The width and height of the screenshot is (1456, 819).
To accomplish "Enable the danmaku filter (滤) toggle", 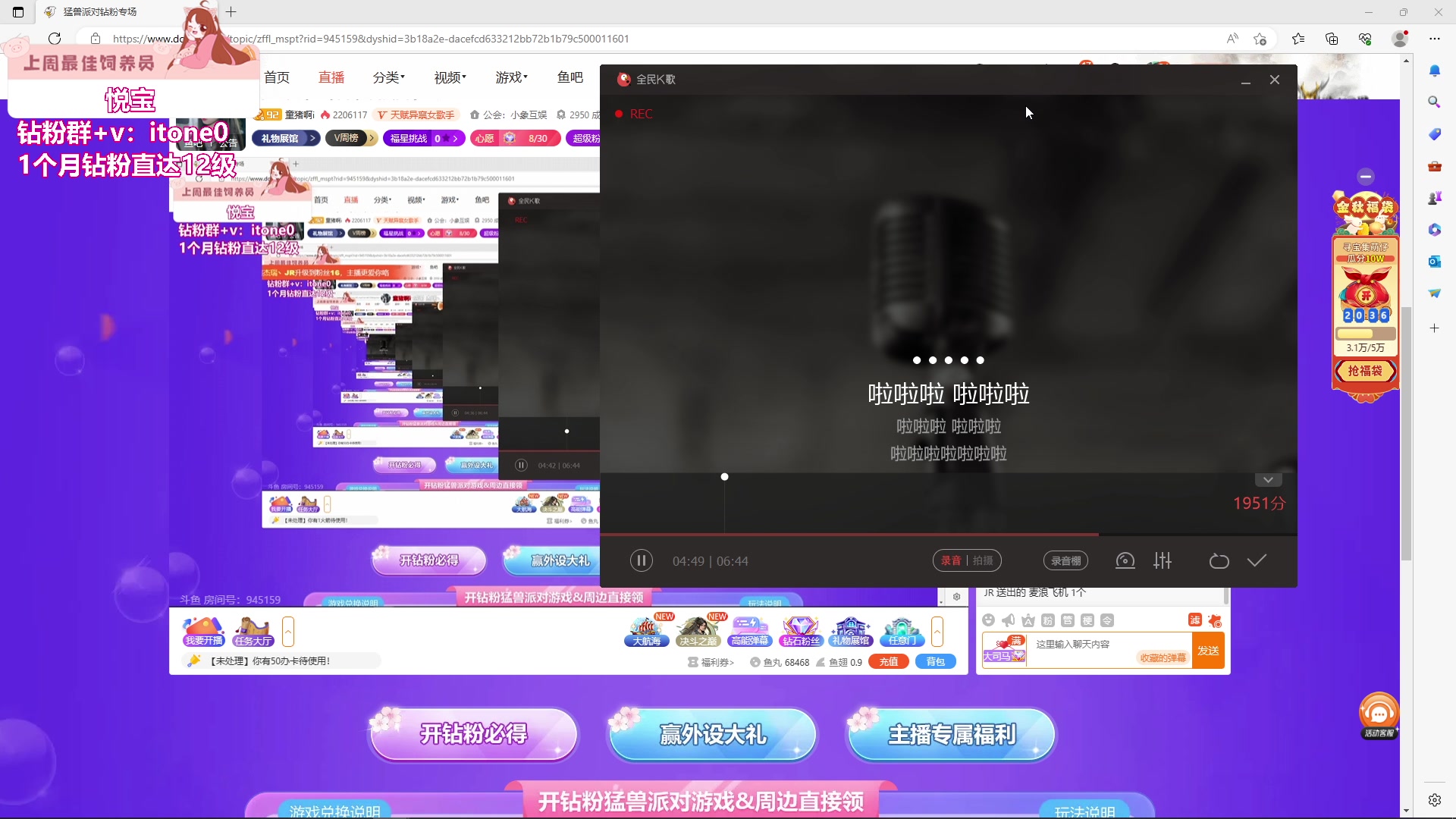I will pos(1194,620).
